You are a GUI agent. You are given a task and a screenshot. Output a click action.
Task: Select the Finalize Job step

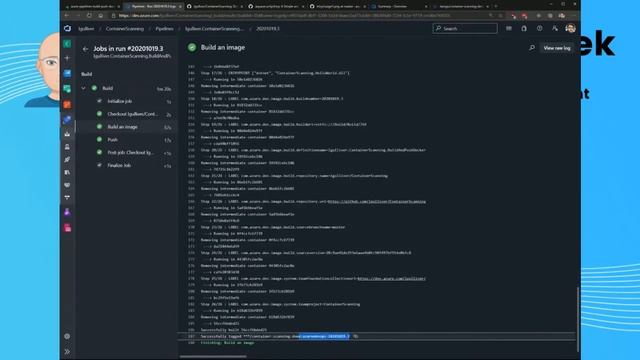(127, 165)
